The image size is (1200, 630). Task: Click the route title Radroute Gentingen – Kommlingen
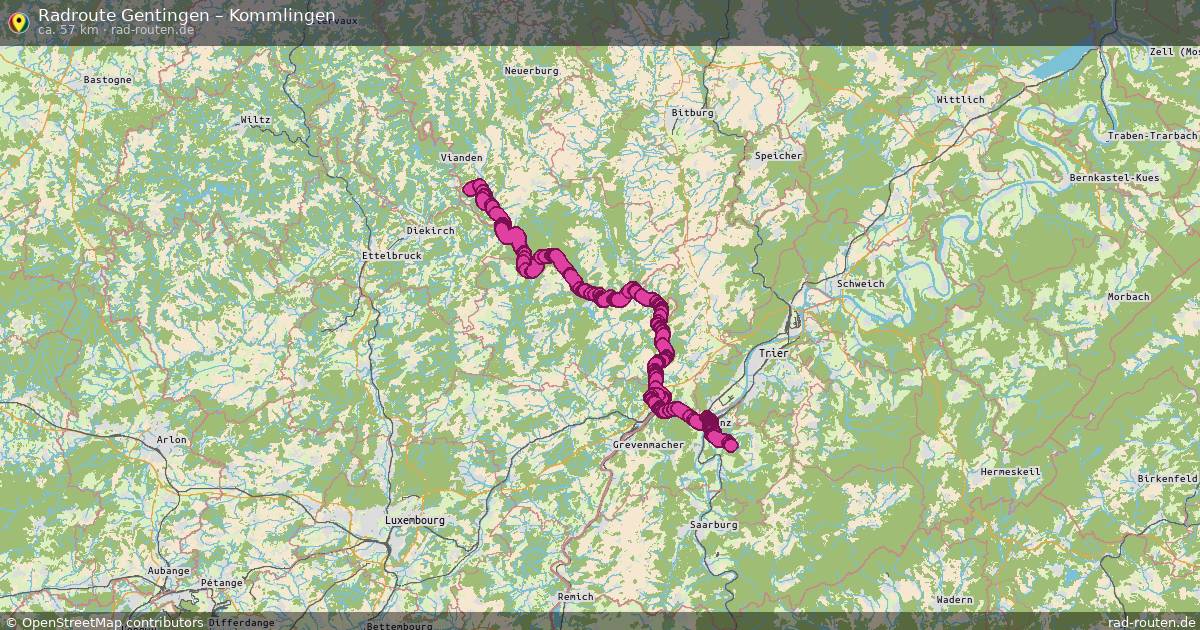coord(186,14)
